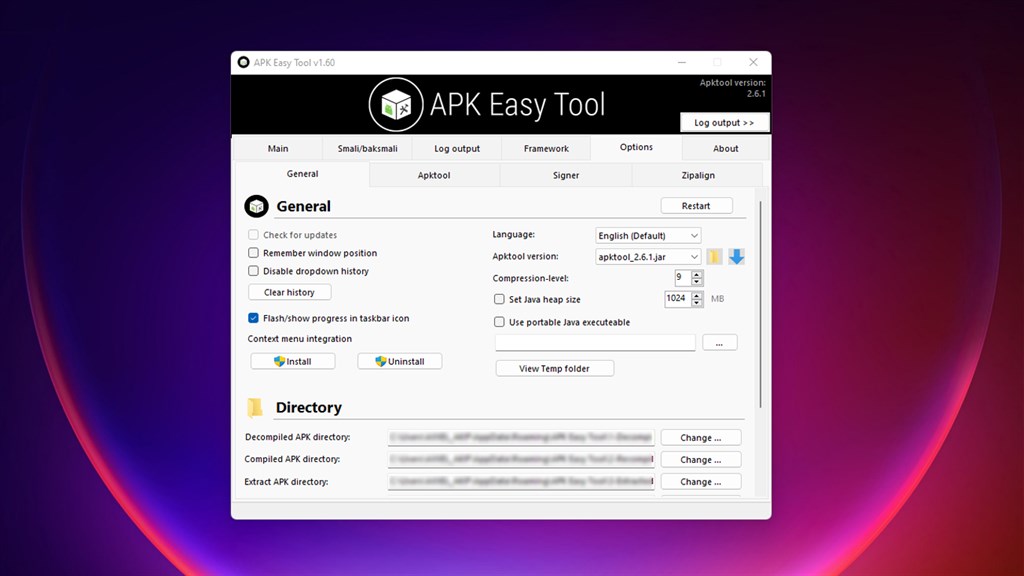The height and width of the screenshot is (576, 1024).
Task: Open the About tab
Action: pos(726,149)
